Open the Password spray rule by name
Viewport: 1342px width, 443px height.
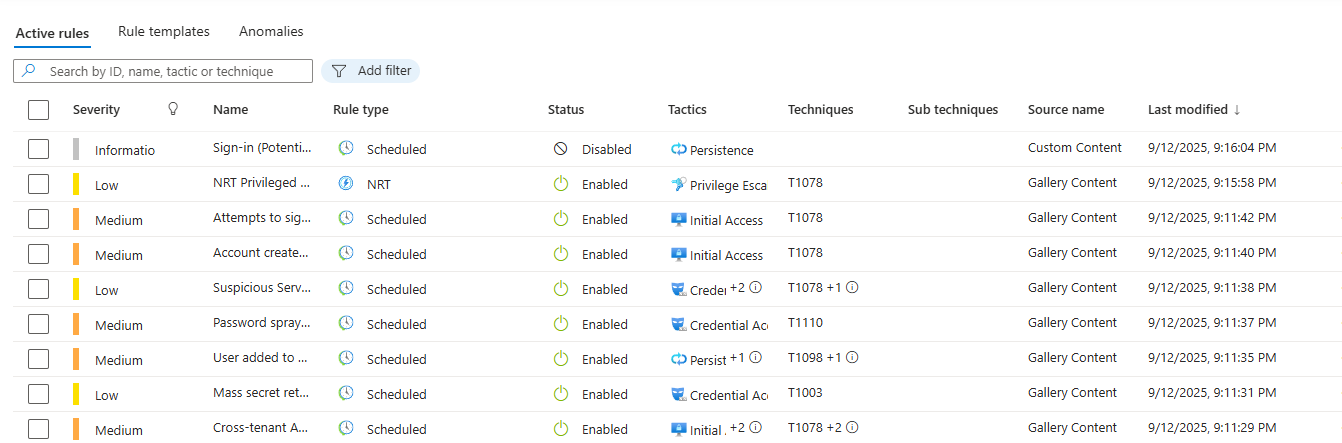261,323
